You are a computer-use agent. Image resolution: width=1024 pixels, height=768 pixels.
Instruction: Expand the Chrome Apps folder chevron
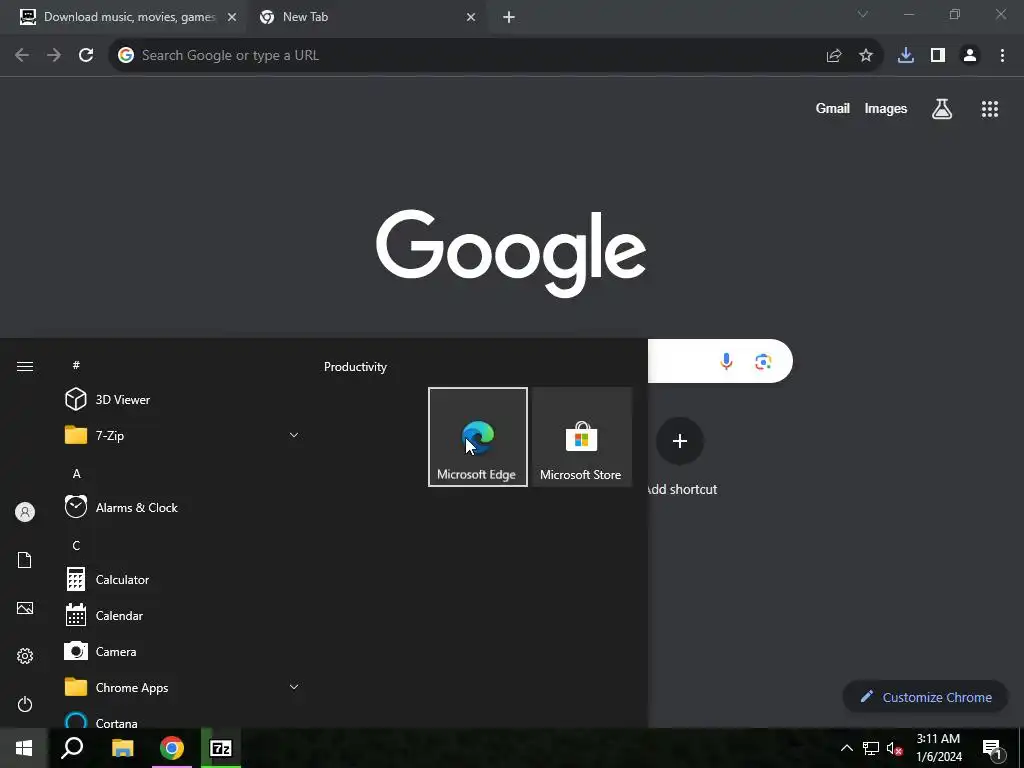[x=294, y=687]
